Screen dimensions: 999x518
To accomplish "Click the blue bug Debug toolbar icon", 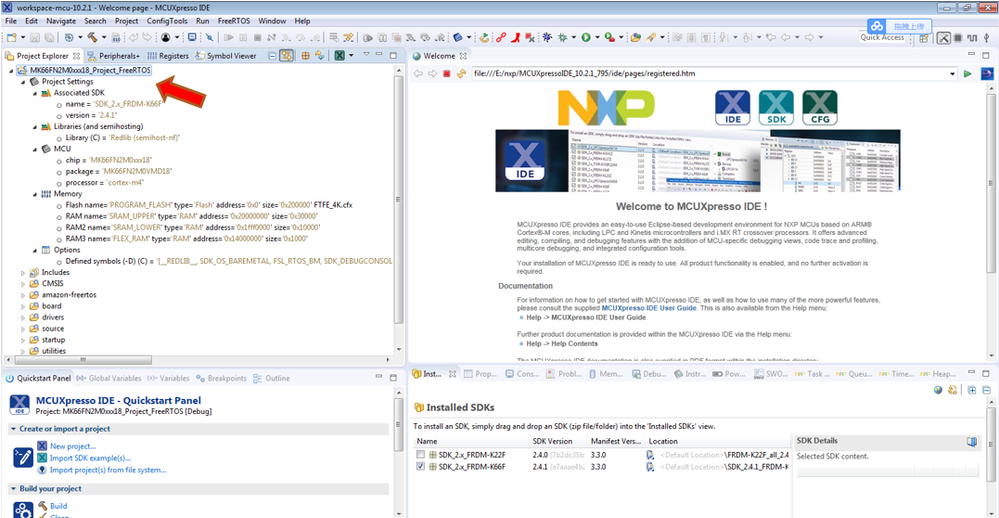I will (x=547, y=38).
